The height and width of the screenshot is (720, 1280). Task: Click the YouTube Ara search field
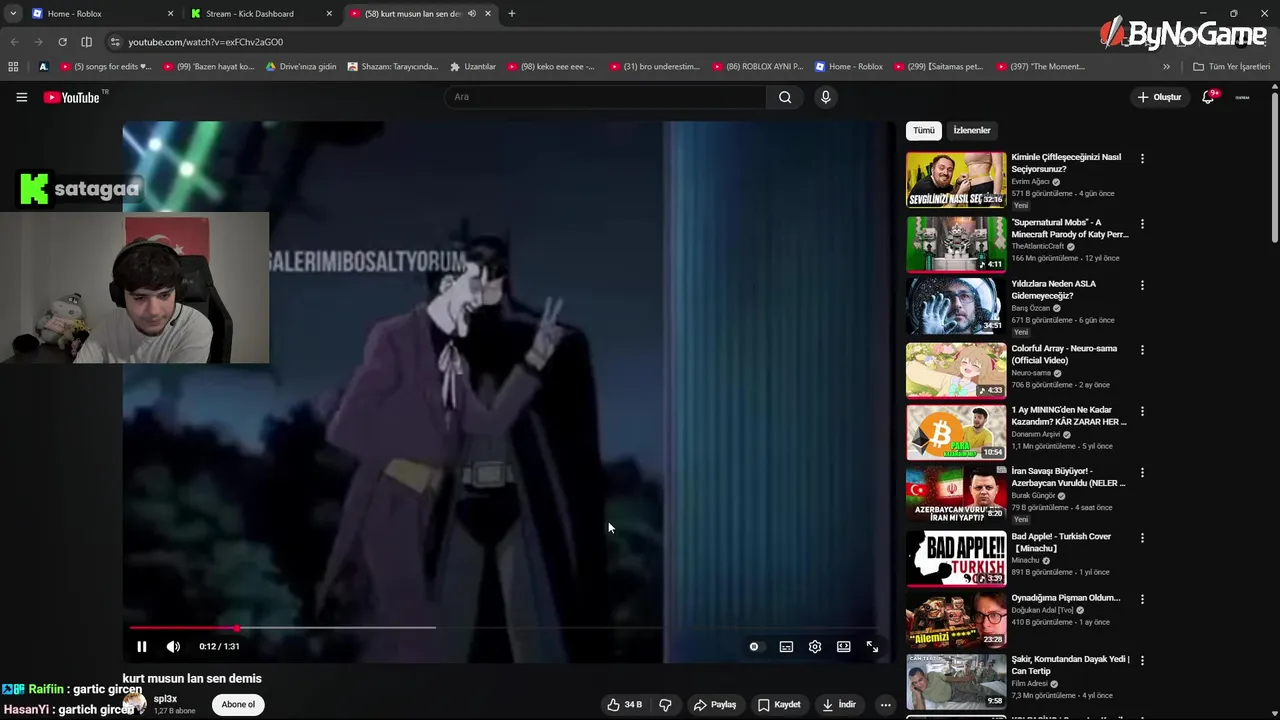point(605,97)
